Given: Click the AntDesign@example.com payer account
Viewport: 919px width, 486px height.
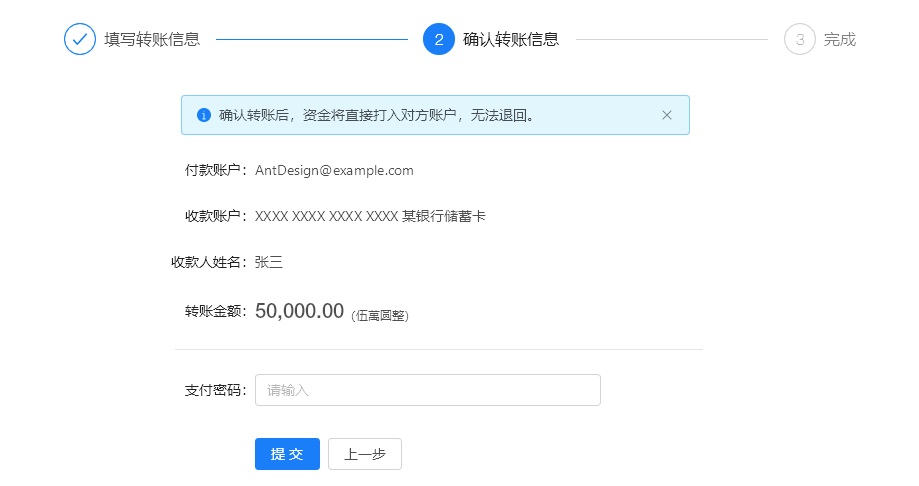Looking at the screenshot, I should click(334, 171).
